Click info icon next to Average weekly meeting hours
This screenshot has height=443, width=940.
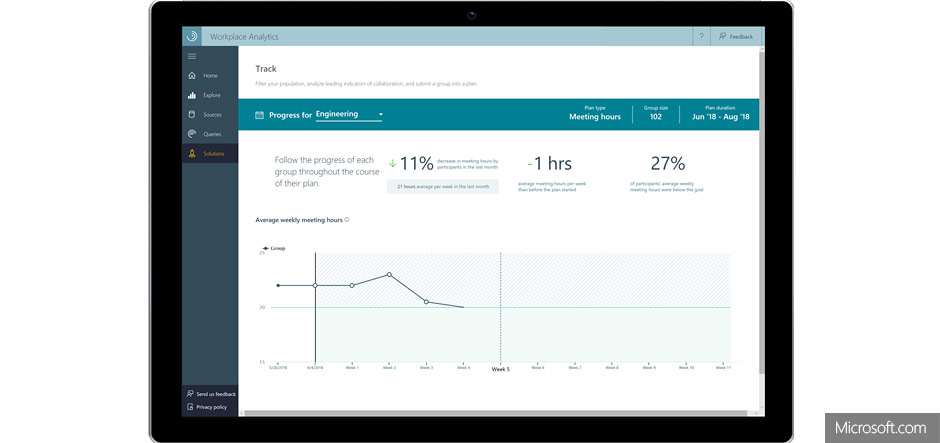[x=347, y=219]
